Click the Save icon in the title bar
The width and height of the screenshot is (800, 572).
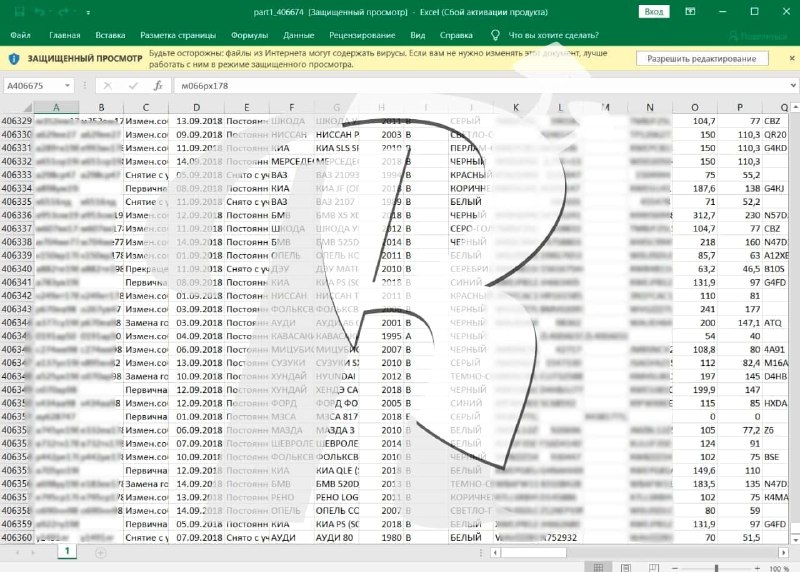(19, 12)
